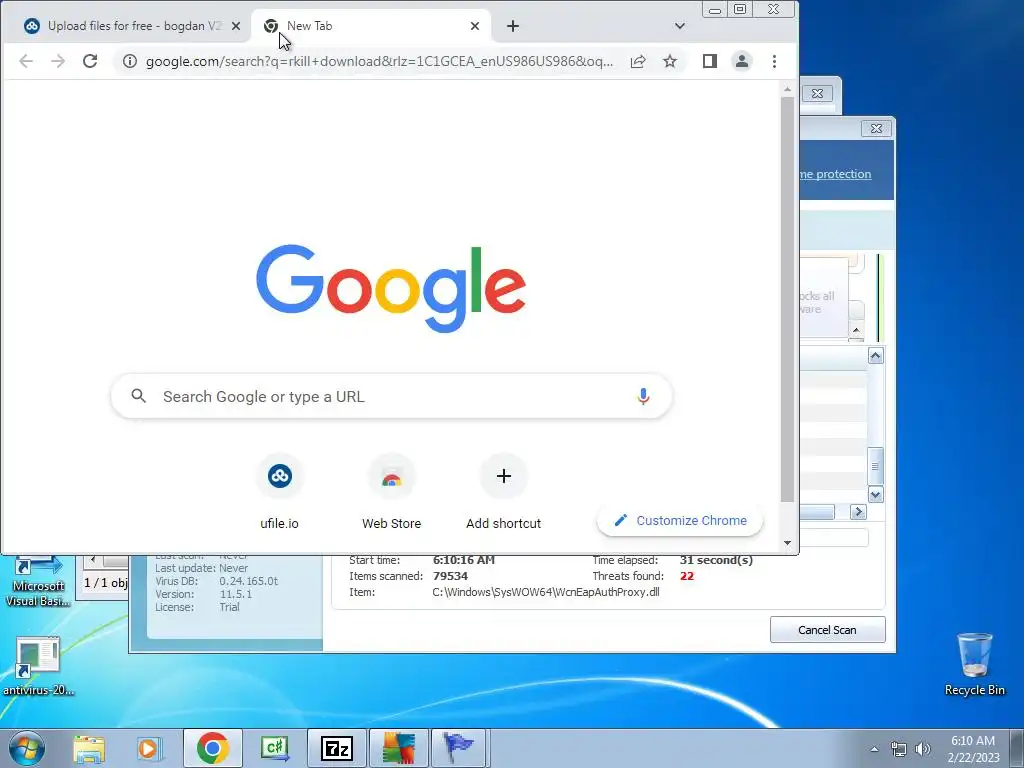The height and width of the screenshot is (768, 1024).
Task: Open 7-Zip from taskbar
Action: [x=337, y=748]
